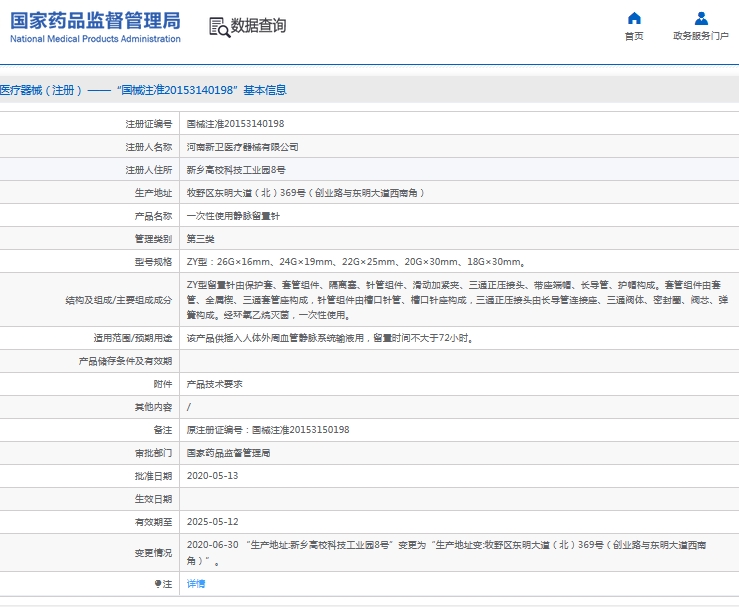The width and height of the screenshot is (739, 607).
Task: Click the 基本信息 header title
Action: (265, 90)
